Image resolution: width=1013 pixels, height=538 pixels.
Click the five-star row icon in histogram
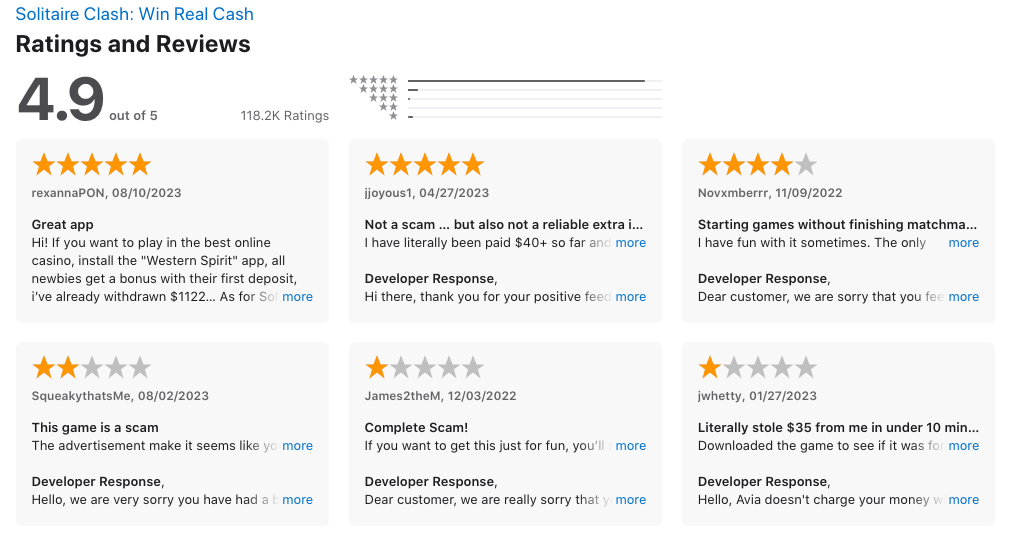click(373, 80)
